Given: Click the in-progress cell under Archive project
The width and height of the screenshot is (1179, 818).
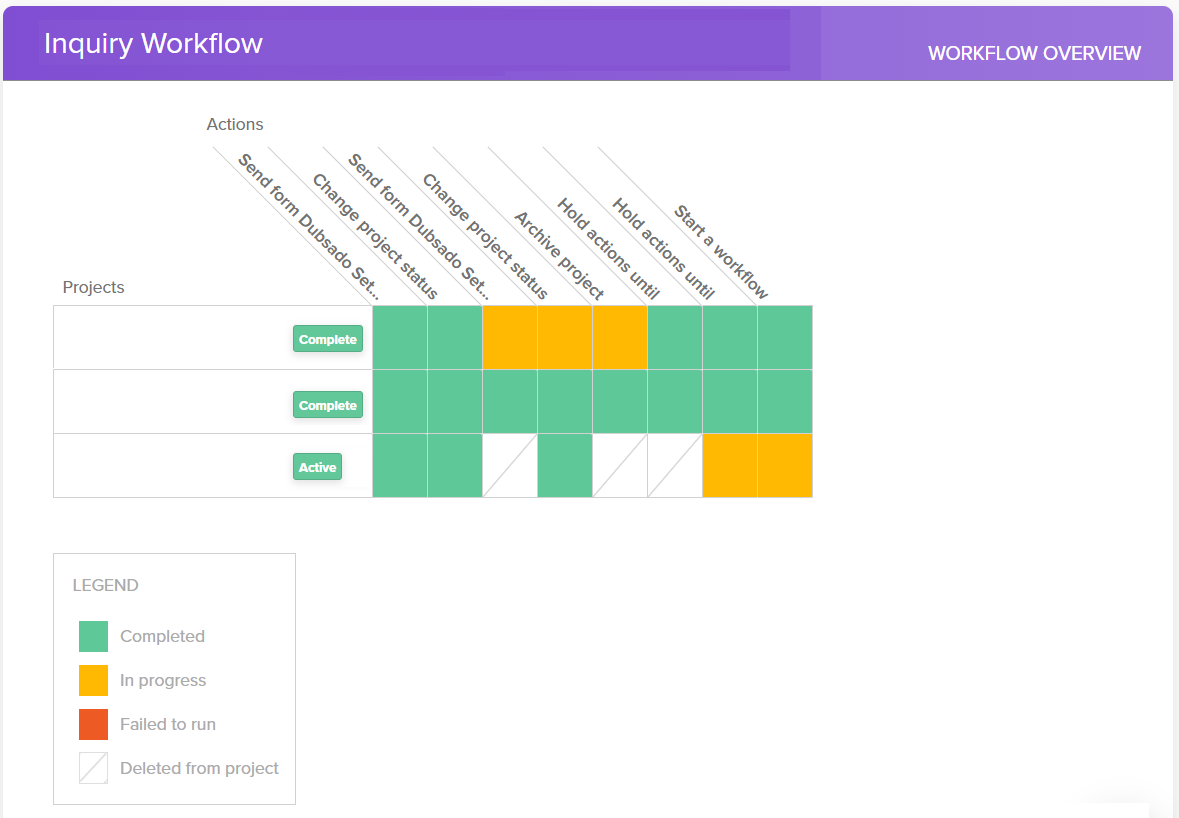Looking at the screenshot, I should coord(620,338).
